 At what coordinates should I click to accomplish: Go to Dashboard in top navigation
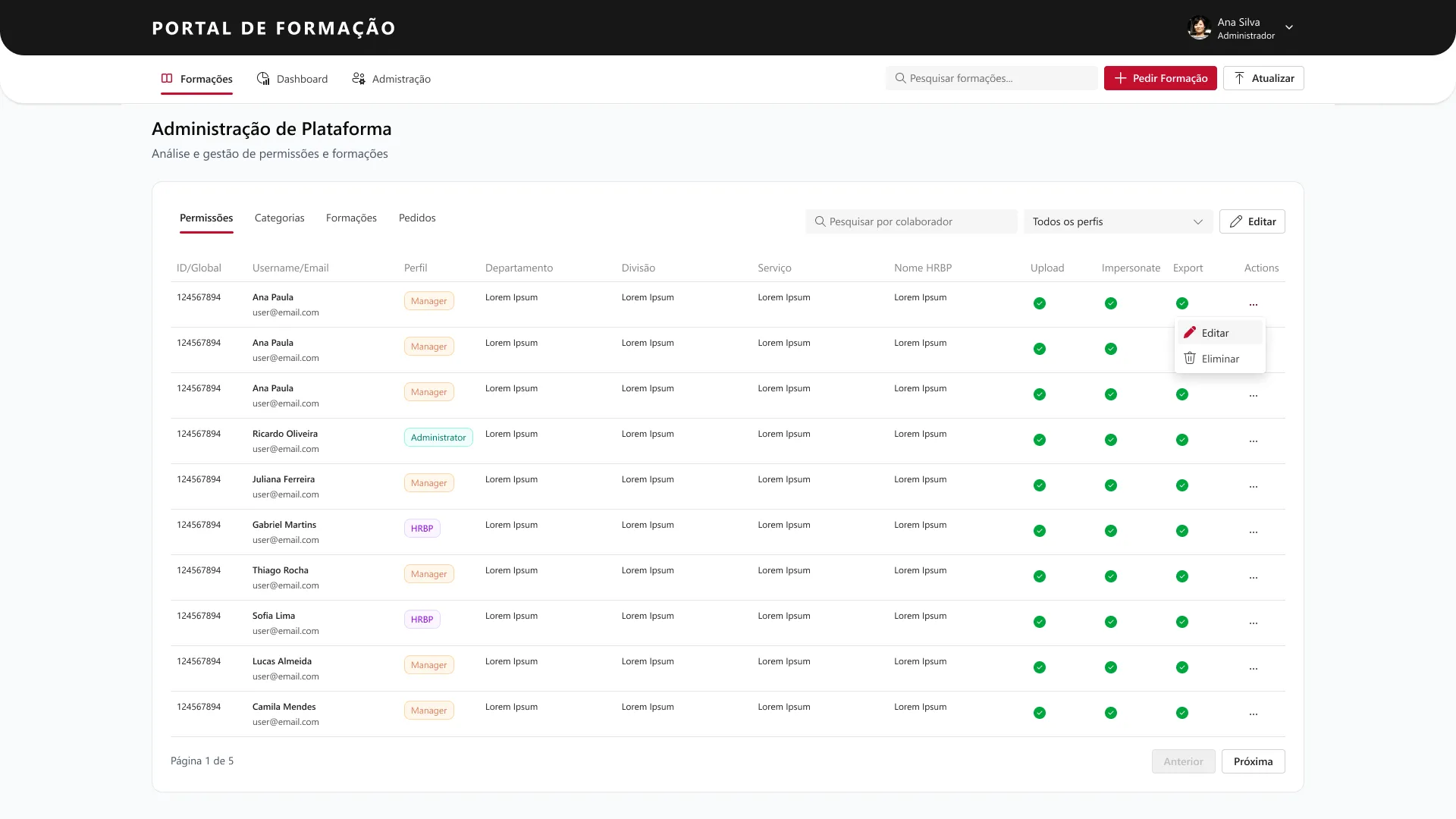(x=292, y=79)
